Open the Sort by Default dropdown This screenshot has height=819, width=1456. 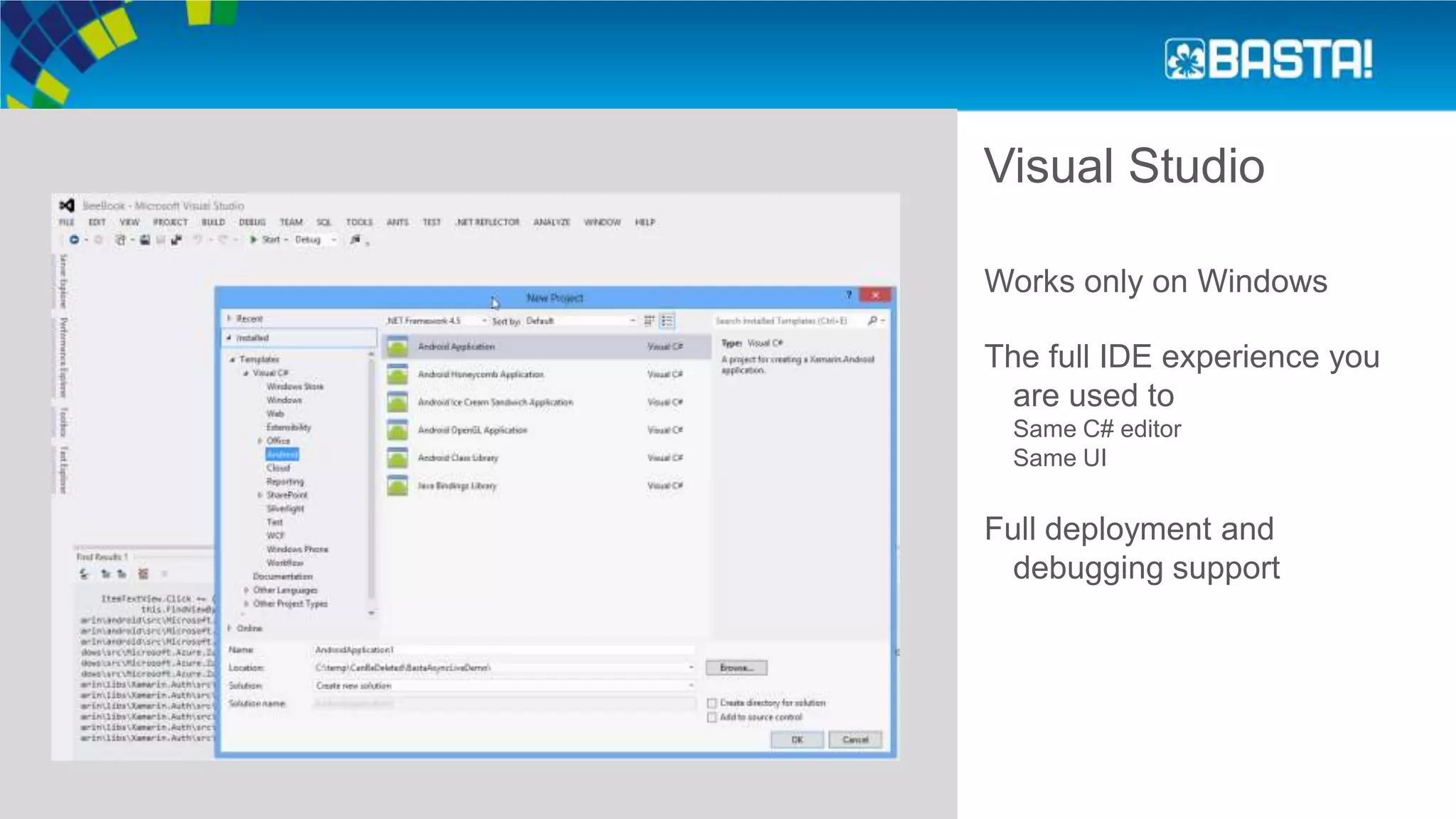pyautogui.click(x=581, y=321)
